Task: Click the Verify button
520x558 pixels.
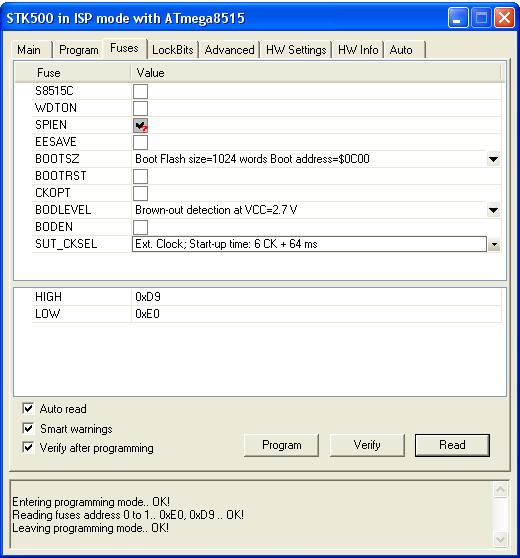Action: pos(367,445)
